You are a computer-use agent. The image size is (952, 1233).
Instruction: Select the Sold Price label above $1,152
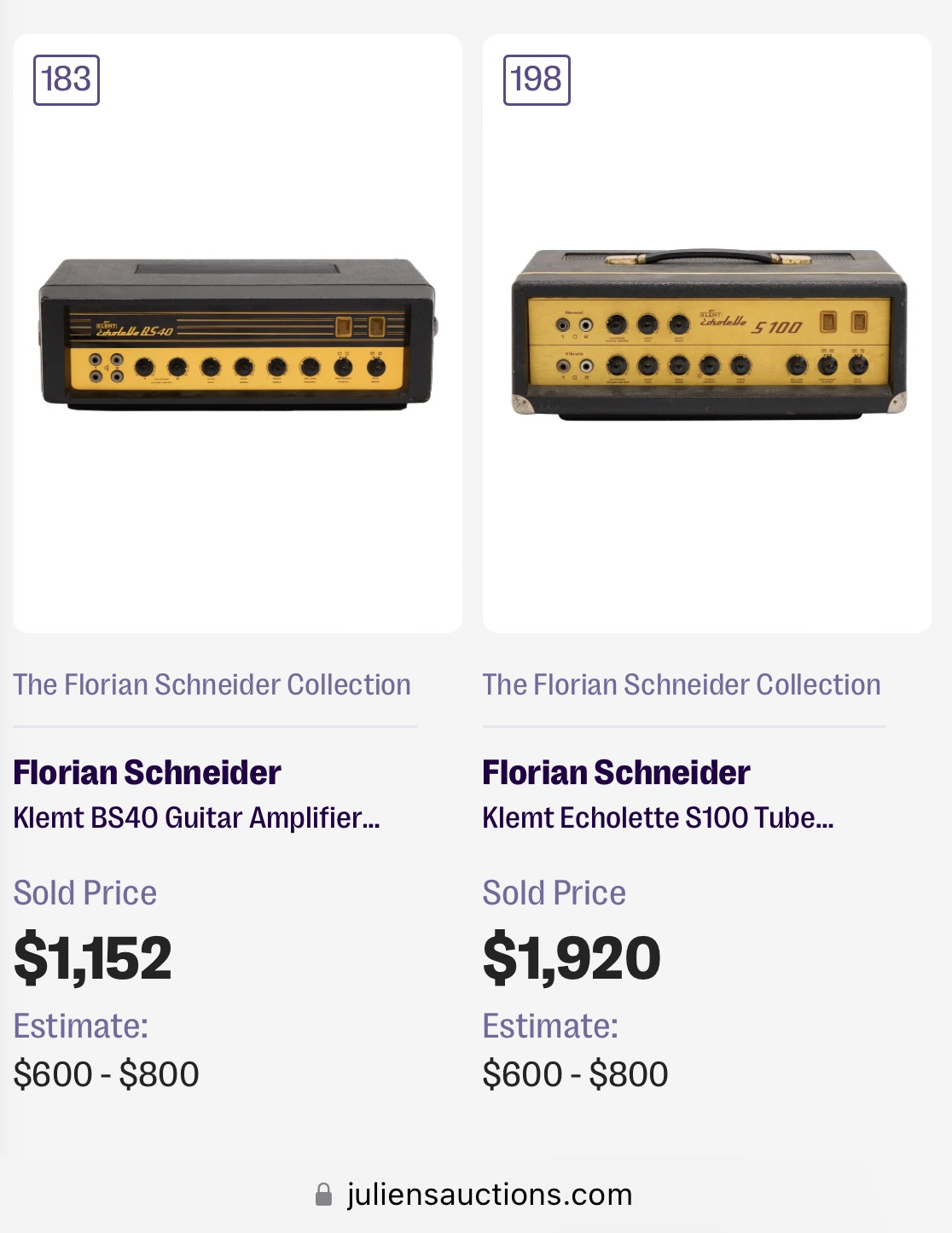85,893
